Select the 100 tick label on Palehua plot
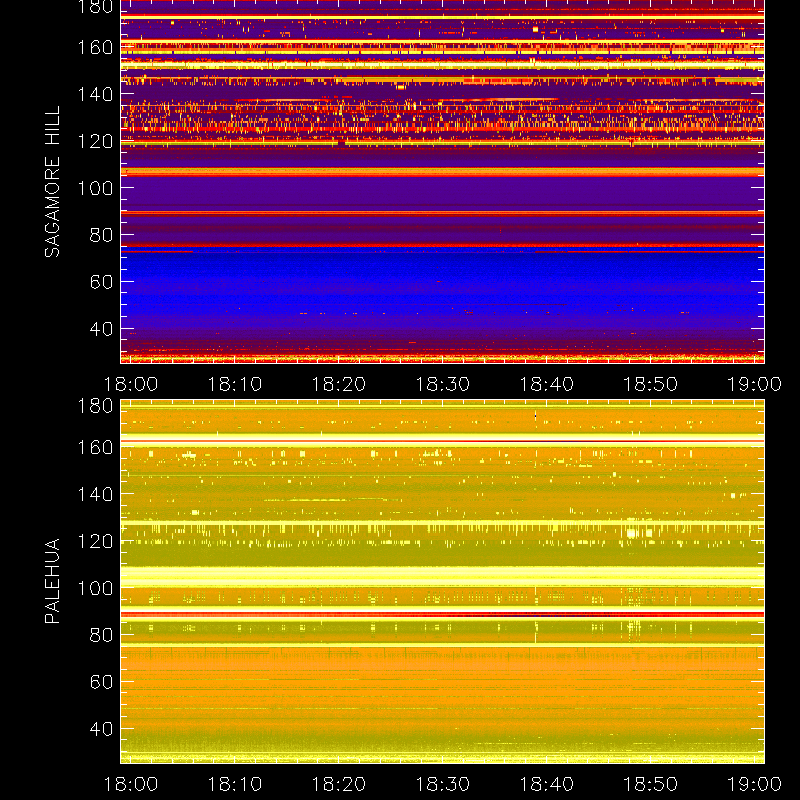 pos(95,588)
